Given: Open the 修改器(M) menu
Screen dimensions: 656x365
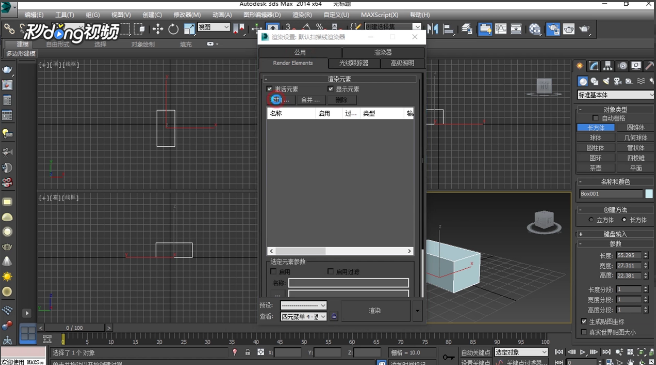Looking at the screenshot, I should click(x=187, y=15).
